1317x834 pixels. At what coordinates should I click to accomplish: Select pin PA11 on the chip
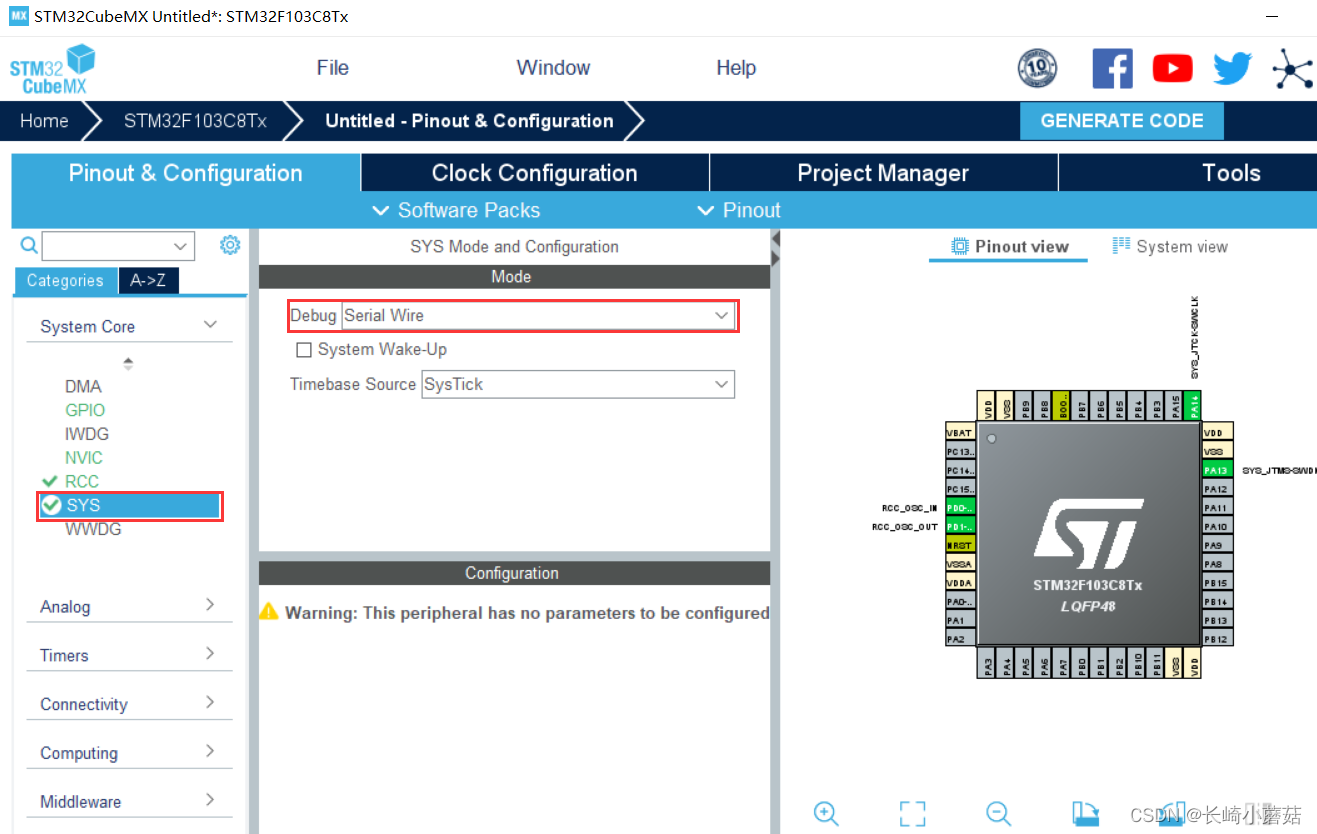(x=1216, y=507)
